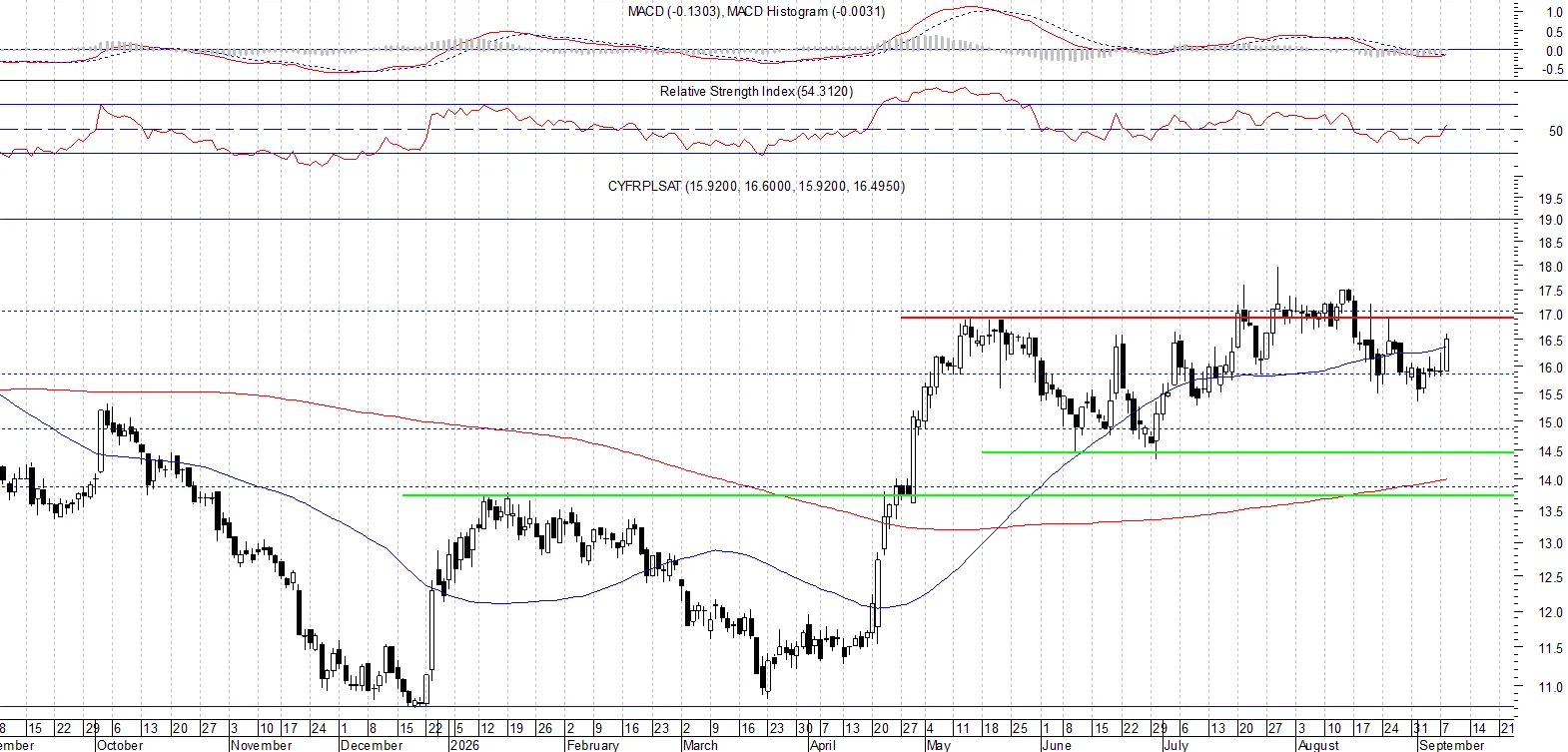Image resolution: width=1568 pixels, height=752 pixels.
Task: Click the November month label on time axis
Action: [x=261, y=745]
